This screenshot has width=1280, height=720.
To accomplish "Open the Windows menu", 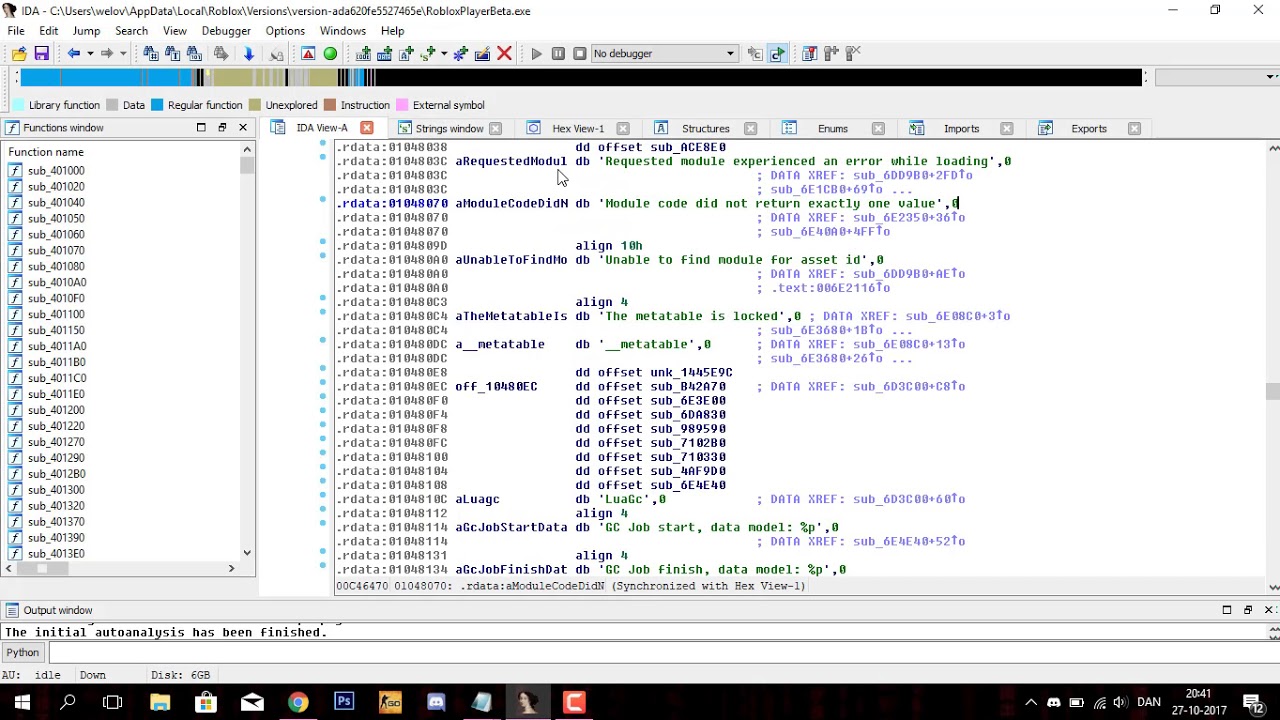I will [x=343, y=31].
